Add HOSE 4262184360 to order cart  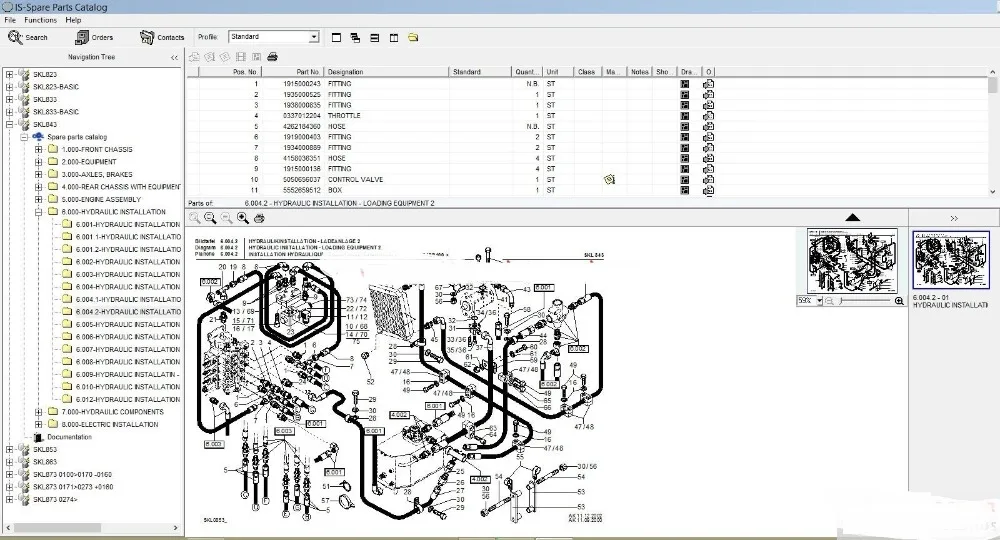coord(708,126)
